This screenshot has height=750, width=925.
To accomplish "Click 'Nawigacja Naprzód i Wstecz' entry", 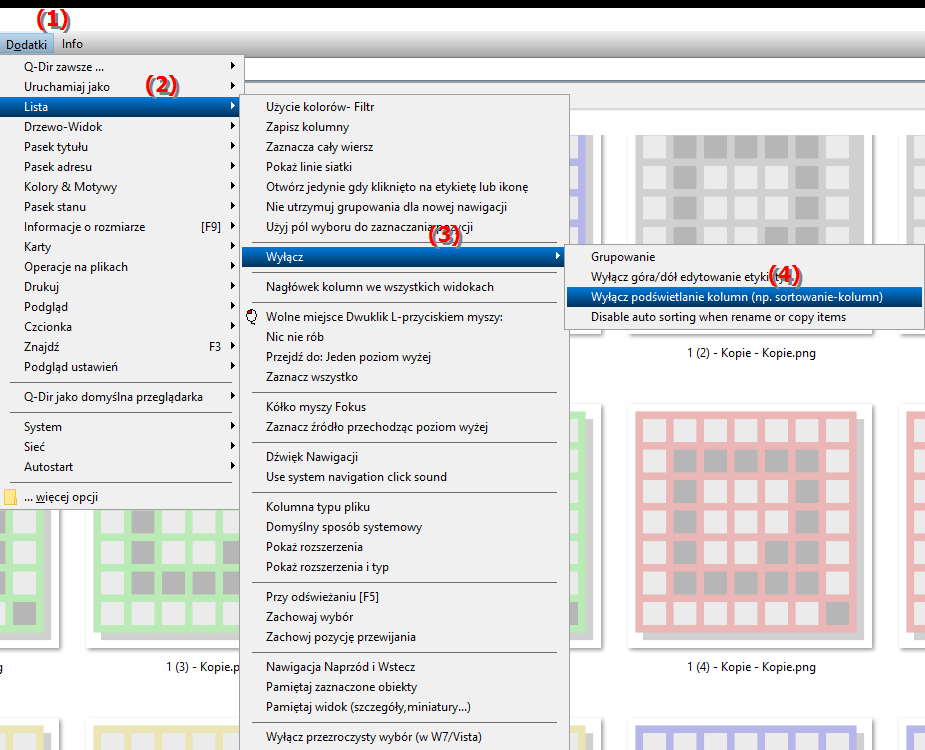I will (x=404, y=667).
